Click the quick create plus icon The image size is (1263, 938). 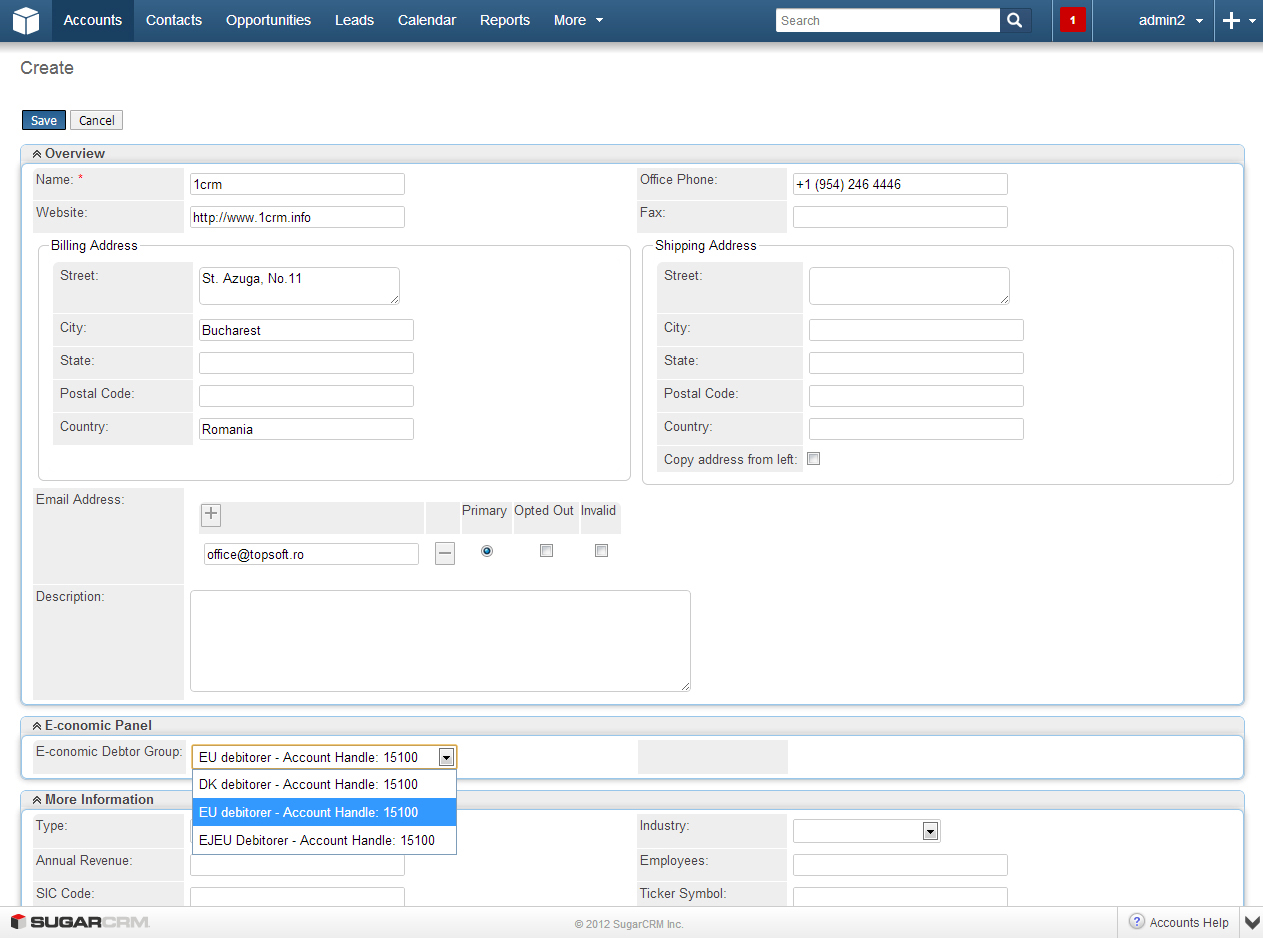(1232, 20)
